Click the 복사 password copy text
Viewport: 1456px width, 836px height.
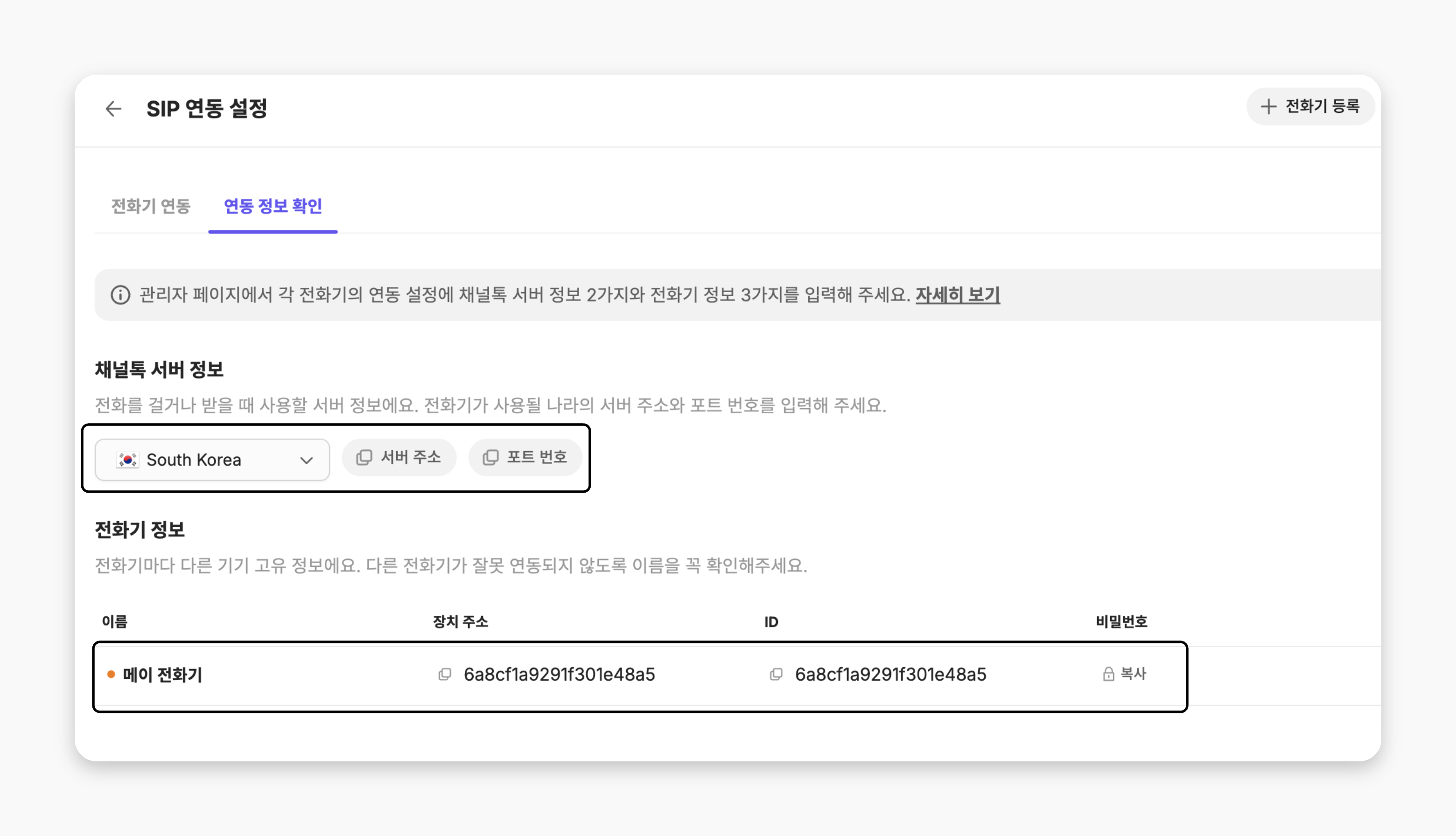click(x=1133, y=674)
